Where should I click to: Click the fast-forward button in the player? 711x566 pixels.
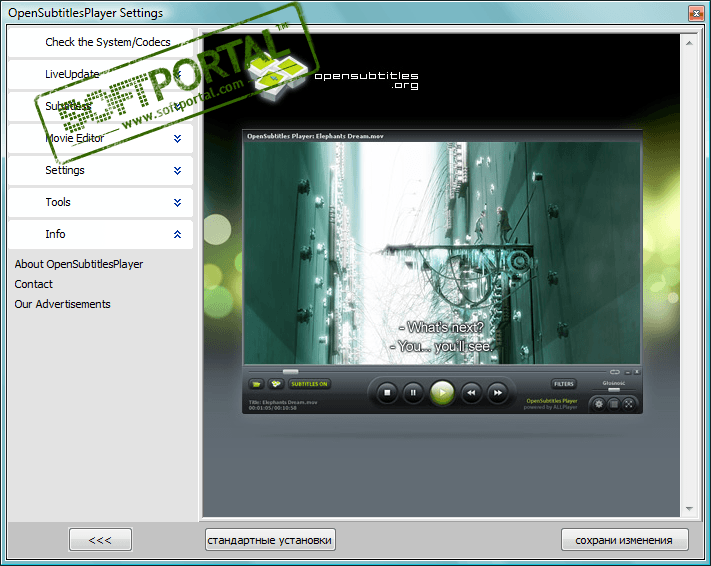pyautogui.click(x=497, y=393)
